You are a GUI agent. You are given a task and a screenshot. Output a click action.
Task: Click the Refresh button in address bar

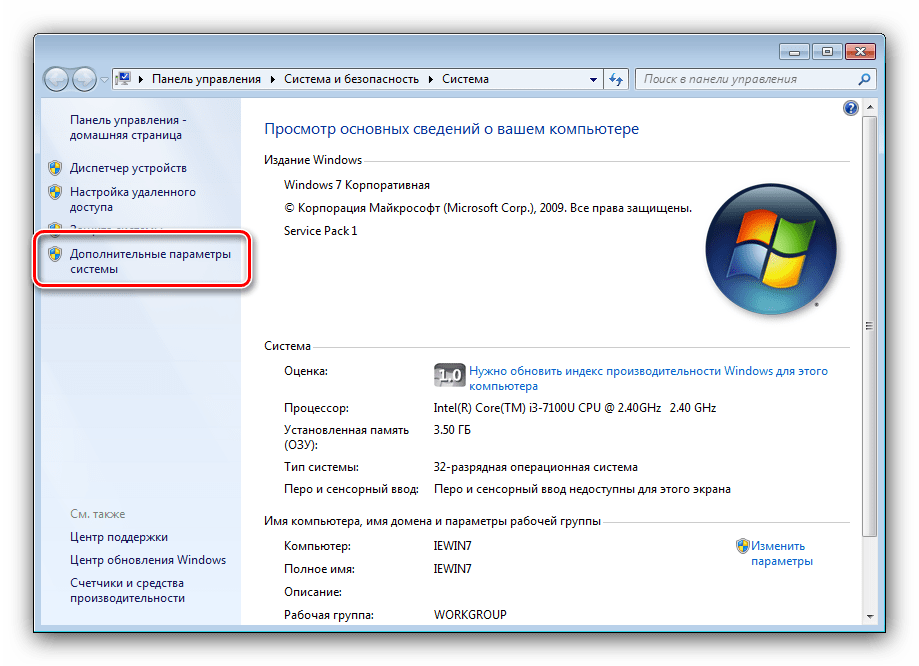click(615, 79)
